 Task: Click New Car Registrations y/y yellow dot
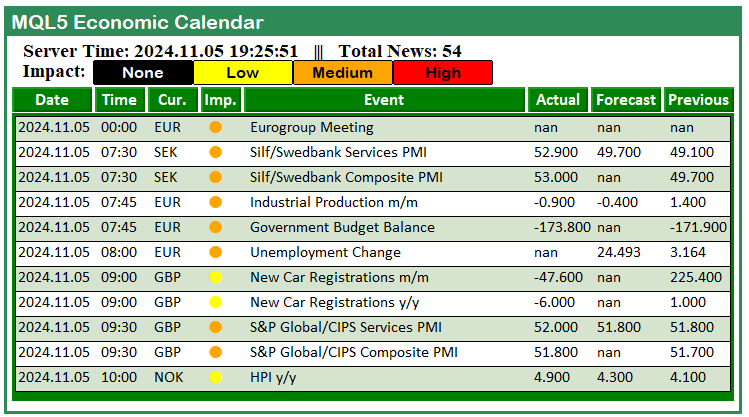(215, 303)
